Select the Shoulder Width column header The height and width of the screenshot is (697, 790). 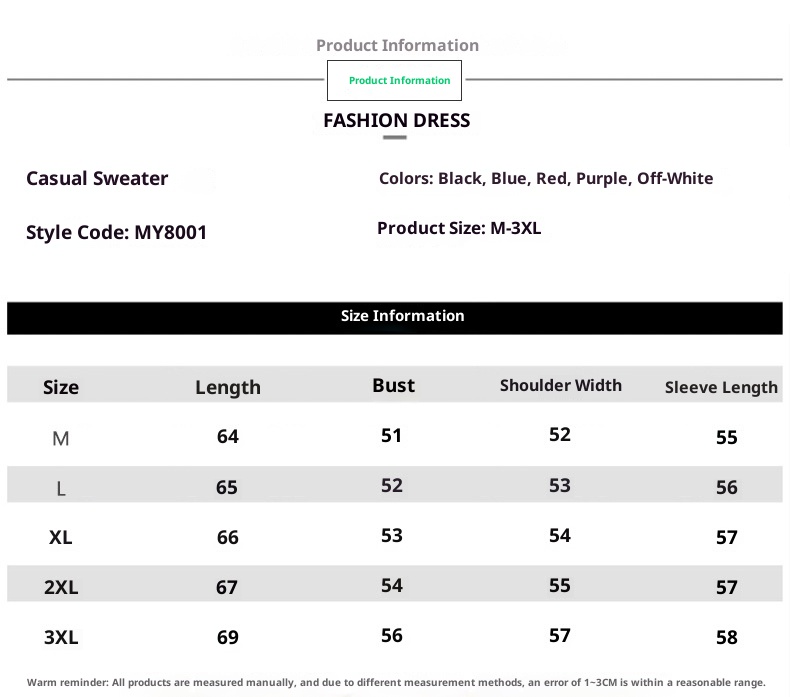[x=560, y=385]
